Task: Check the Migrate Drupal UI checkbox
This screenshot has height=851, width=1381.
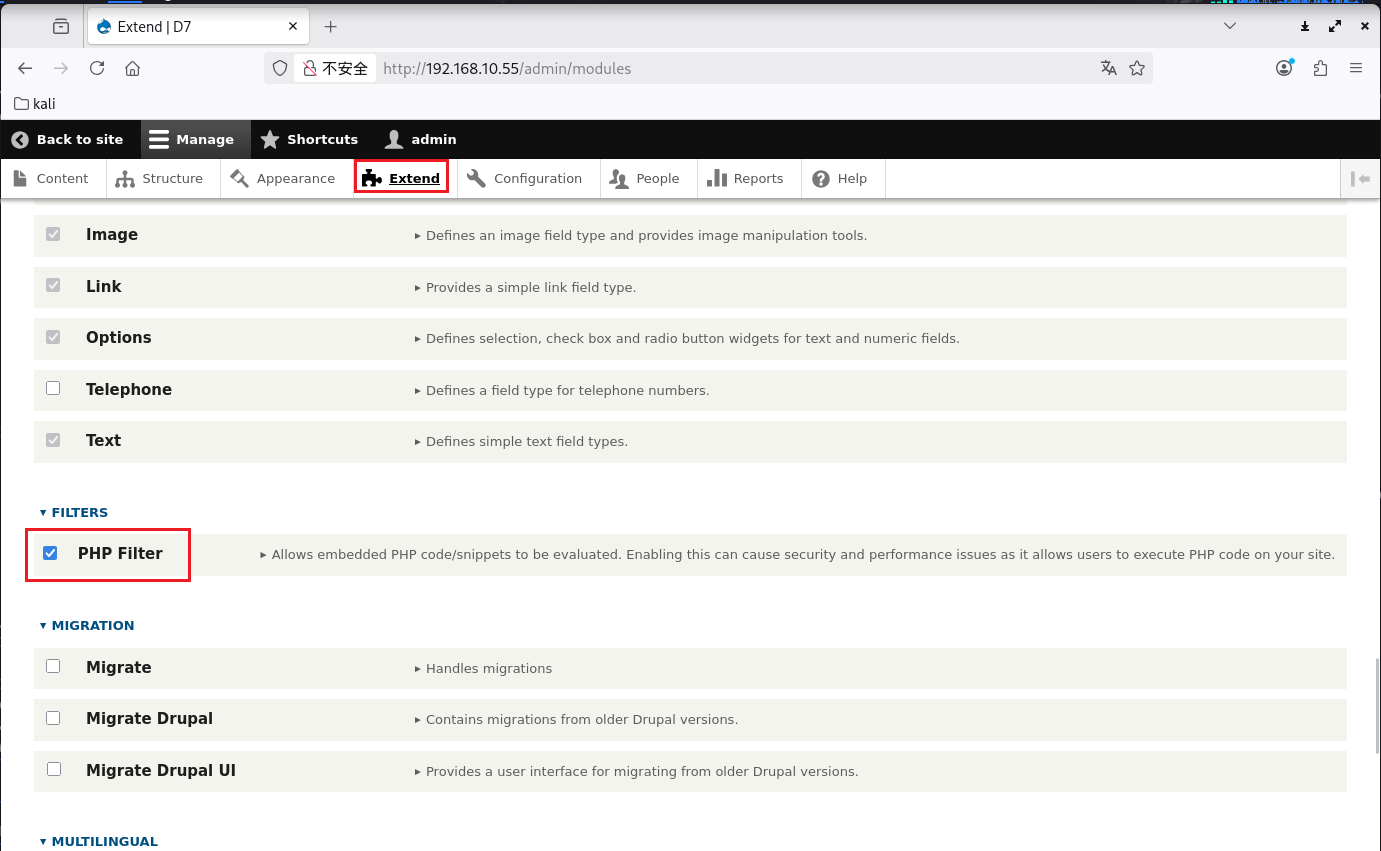Action: pos(53,770)
